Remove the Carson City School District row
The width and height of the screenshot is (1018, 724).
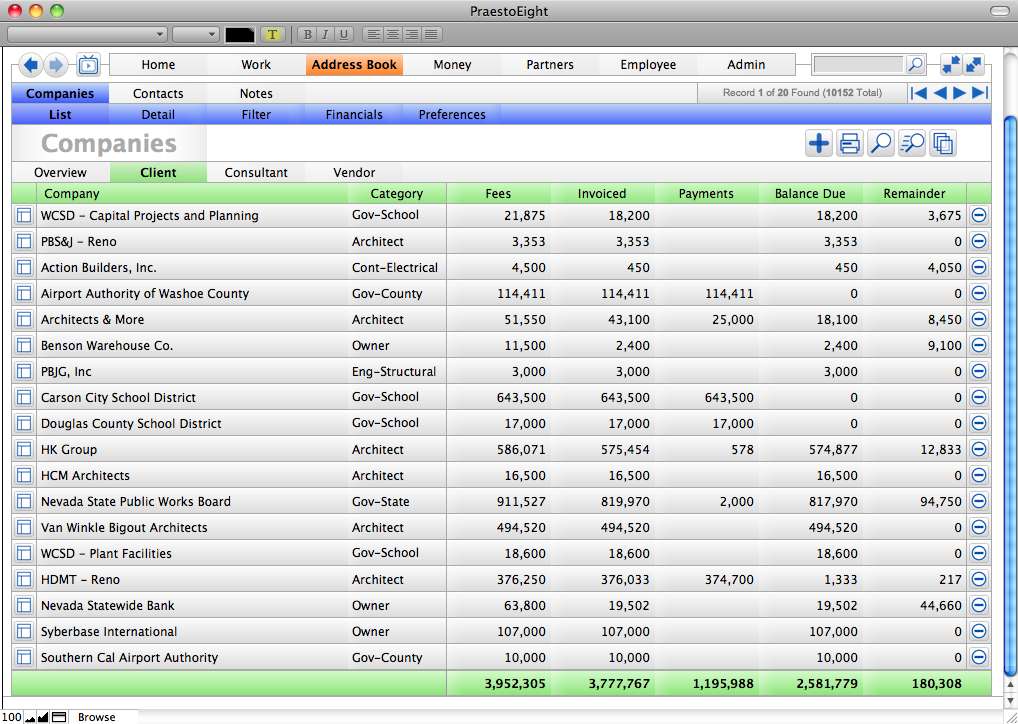coord(978,397)
